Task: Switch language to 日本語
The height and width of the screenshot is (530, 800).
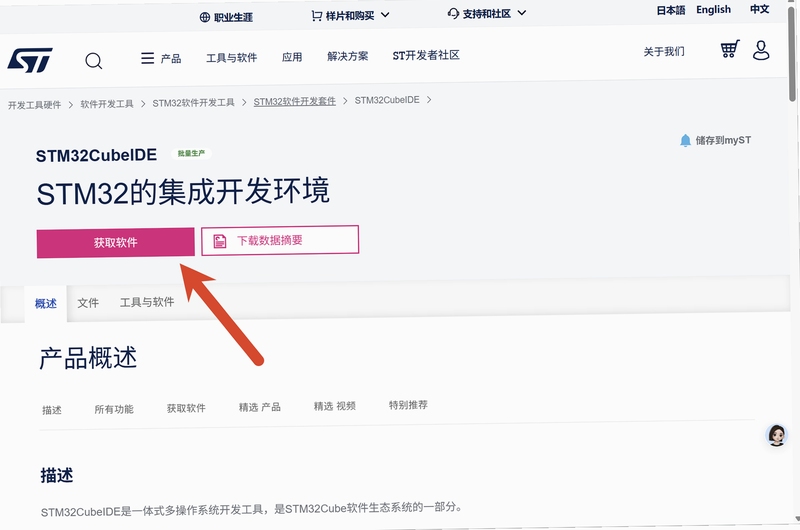Action: point(670,10)
